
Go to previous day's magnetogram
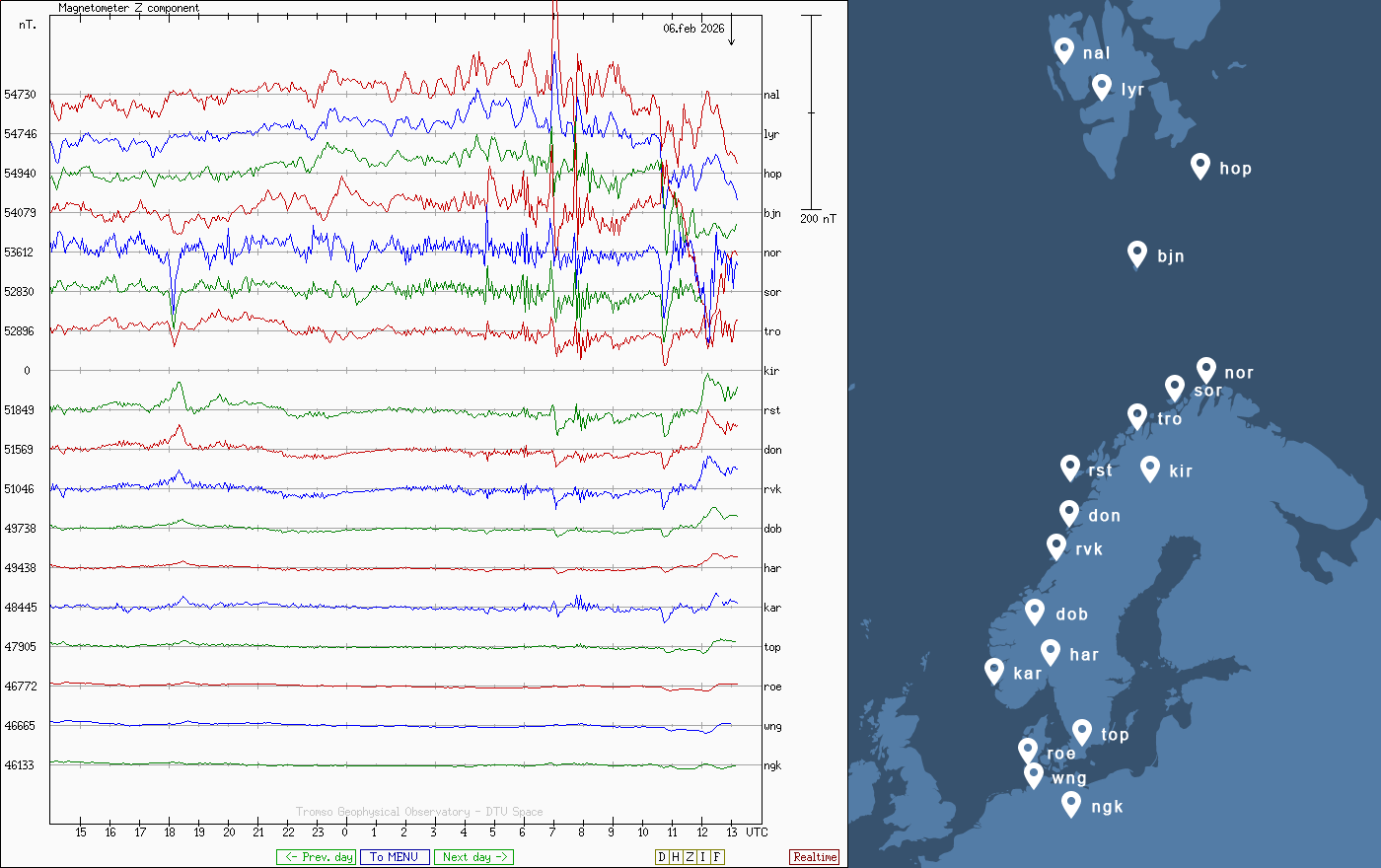click(x=316, y=857)
